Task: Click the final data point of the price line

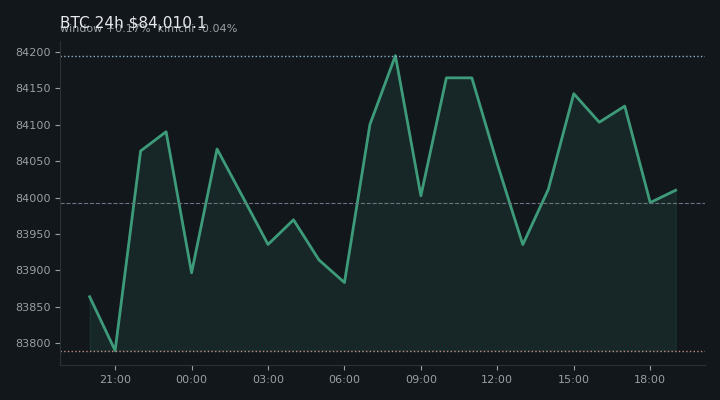Action: coord(676,190)
